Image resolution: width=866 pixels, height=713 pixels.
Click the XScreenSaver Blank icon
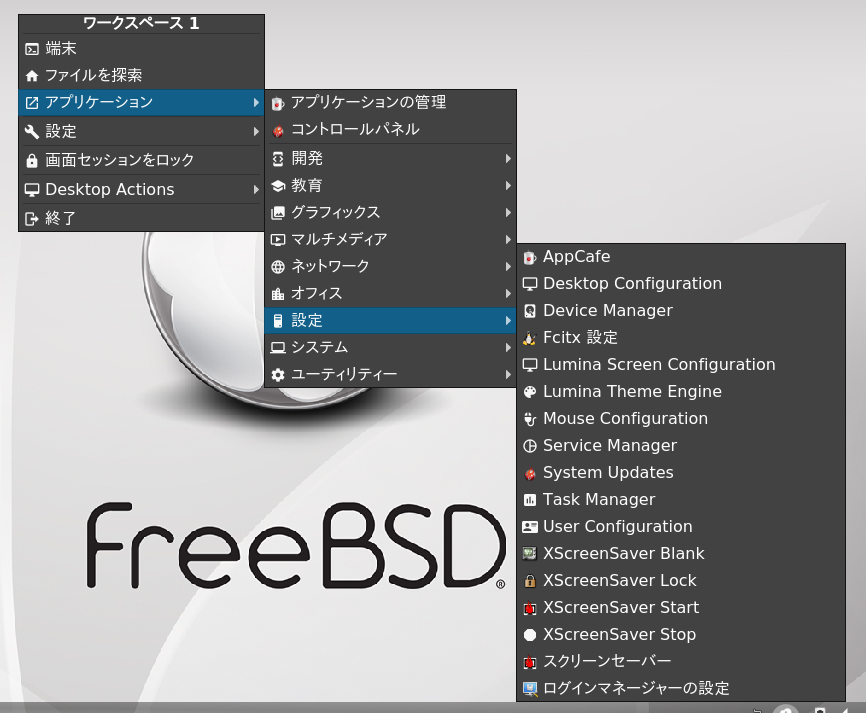click(x=530, y=554)
